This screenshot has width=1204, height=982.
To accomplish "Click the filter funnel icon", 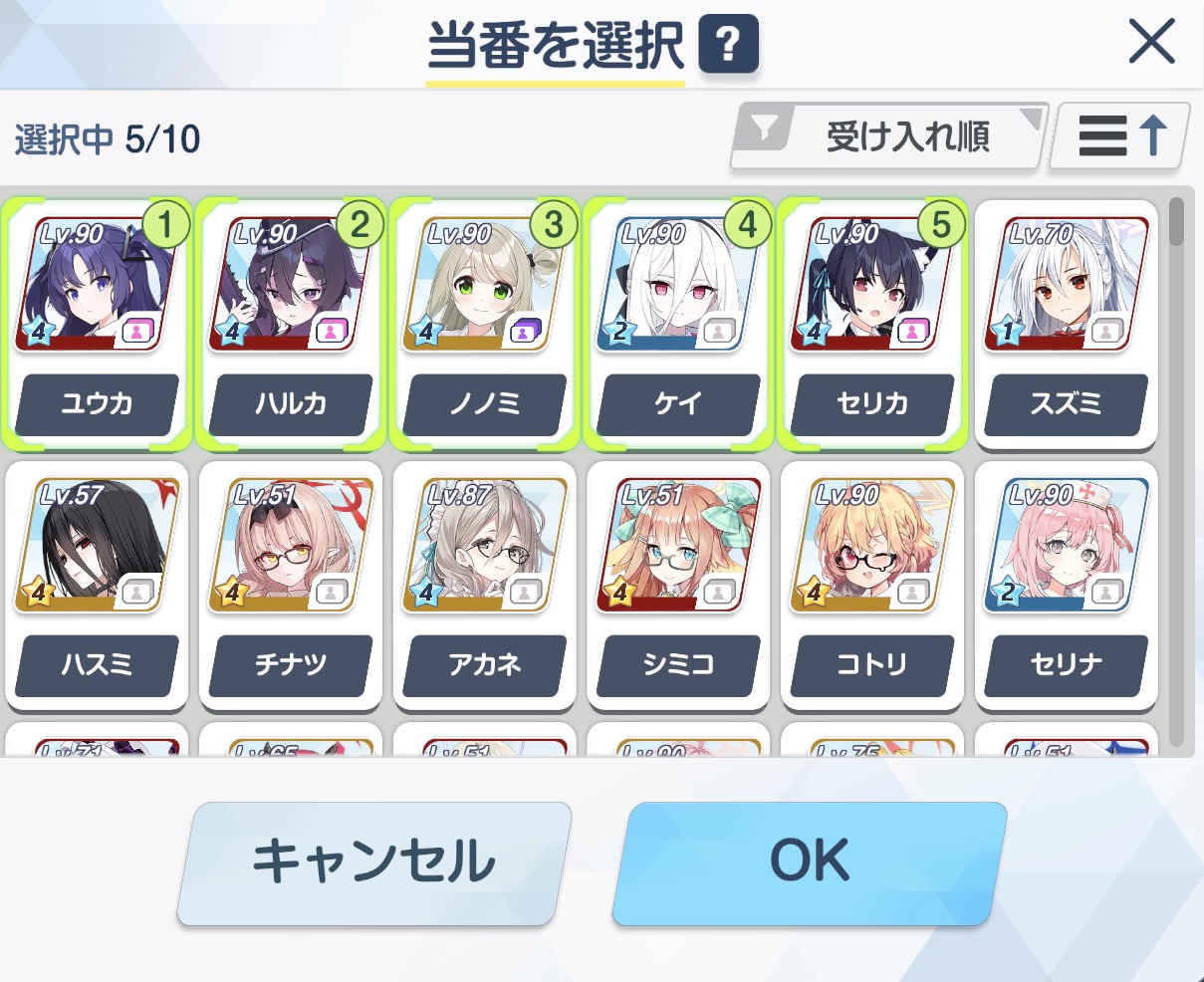I will [764, 128].
